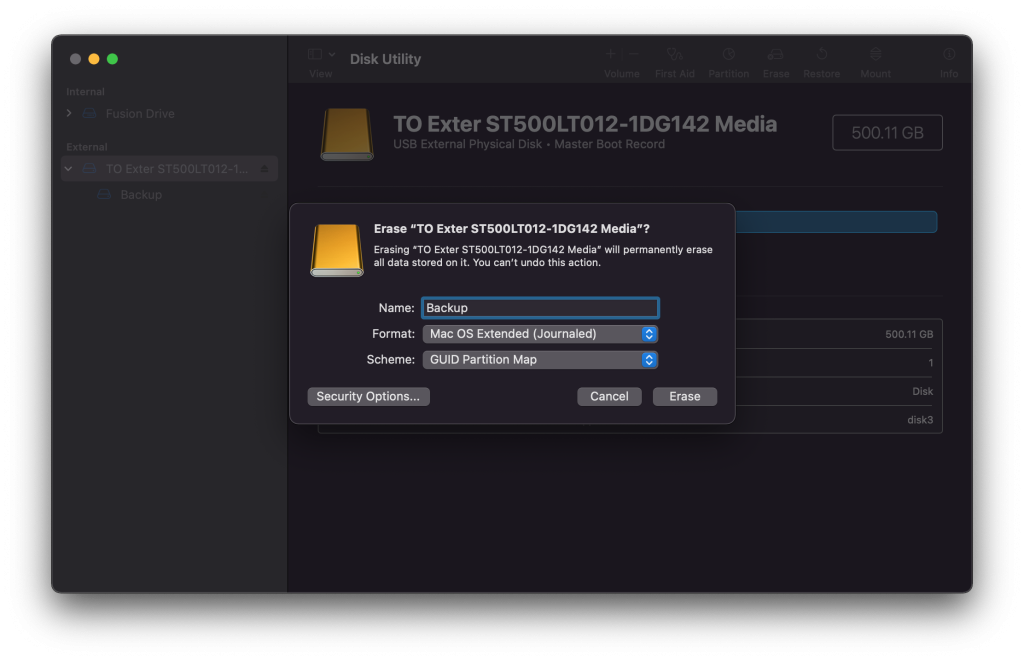Open Security Options
This screenshot has height=661, width=1024.
click(x=368, y=396)
